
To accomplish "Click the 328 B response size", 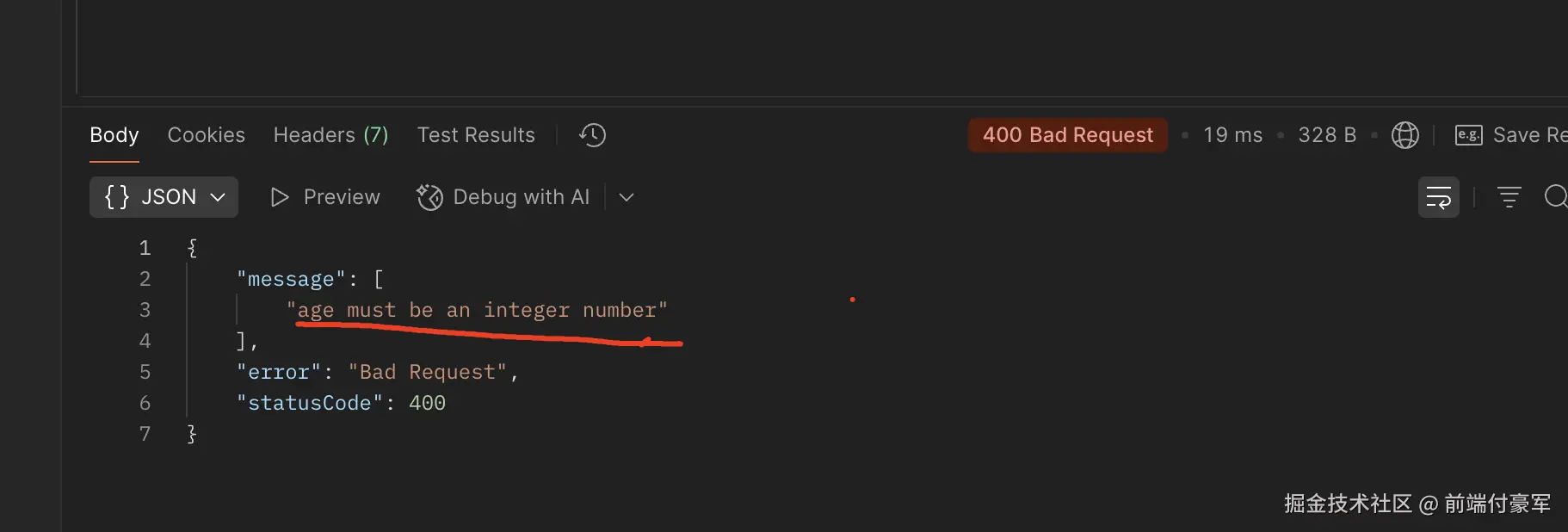I will click(1326, 135).
